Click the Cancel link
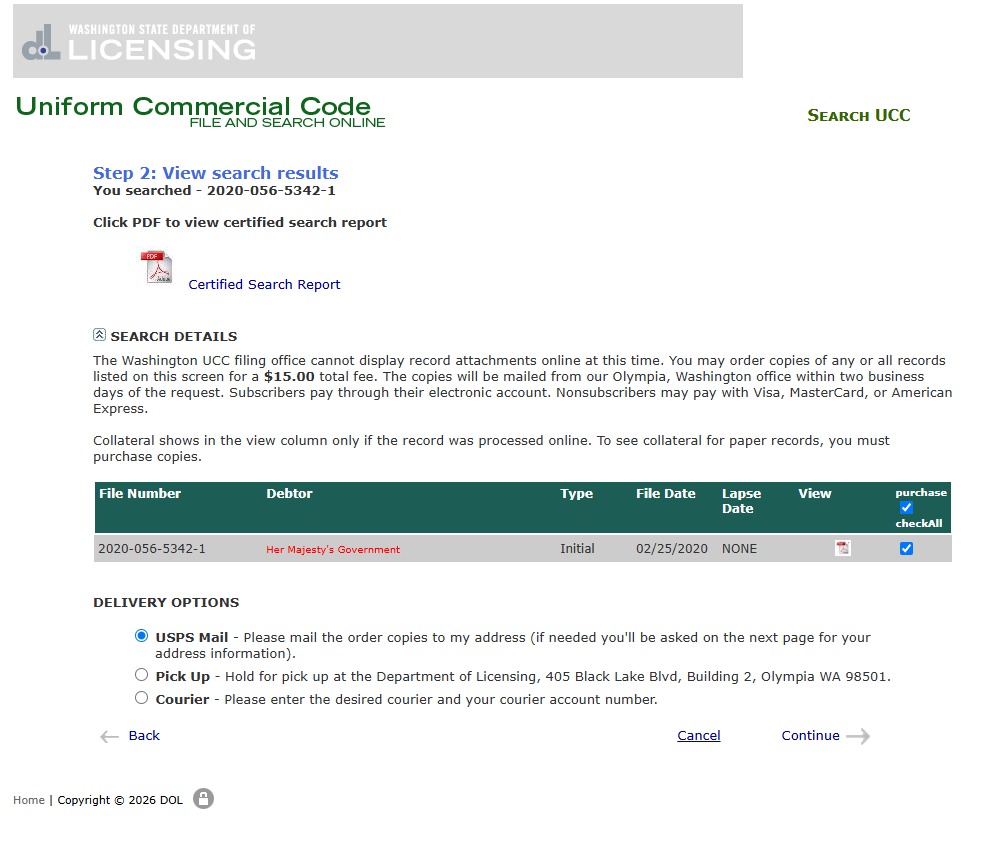Screen dimensions: 989x863 coord(699,736)
